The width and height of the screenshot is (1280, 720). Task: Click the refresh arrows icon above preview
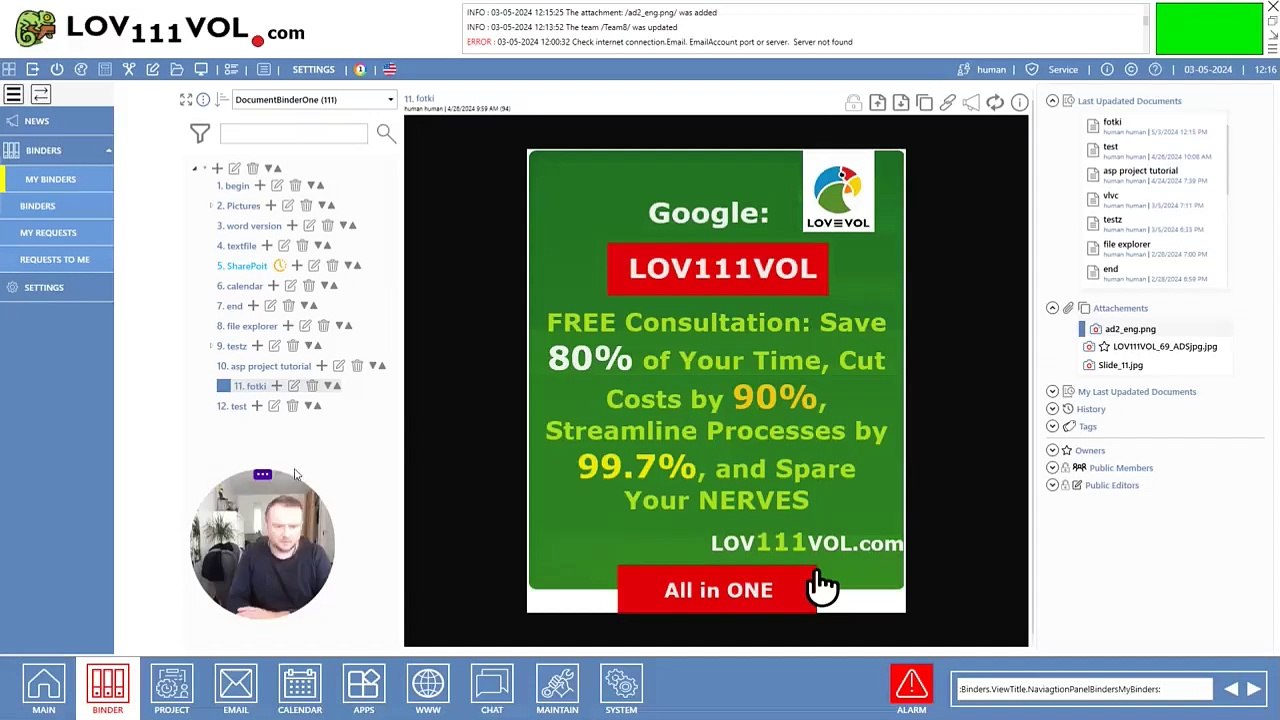[x=995, y=102]
